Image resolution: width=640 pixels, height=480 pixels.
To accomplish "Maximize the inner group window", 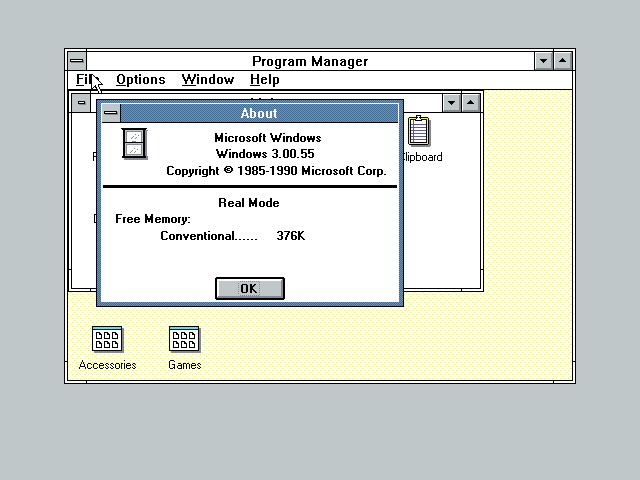I will 471,102.
